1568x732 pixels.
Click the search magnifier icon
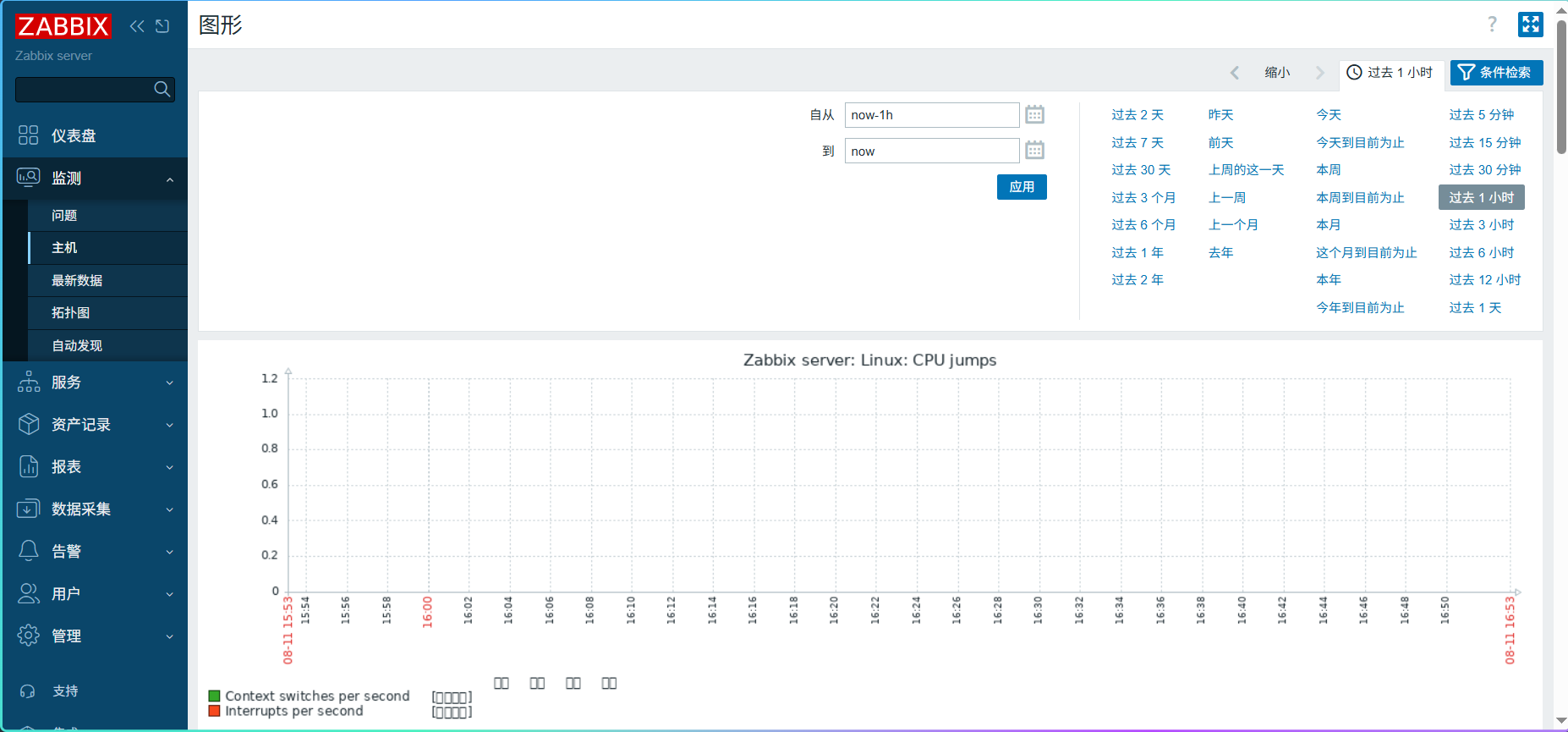coord(162,89)
